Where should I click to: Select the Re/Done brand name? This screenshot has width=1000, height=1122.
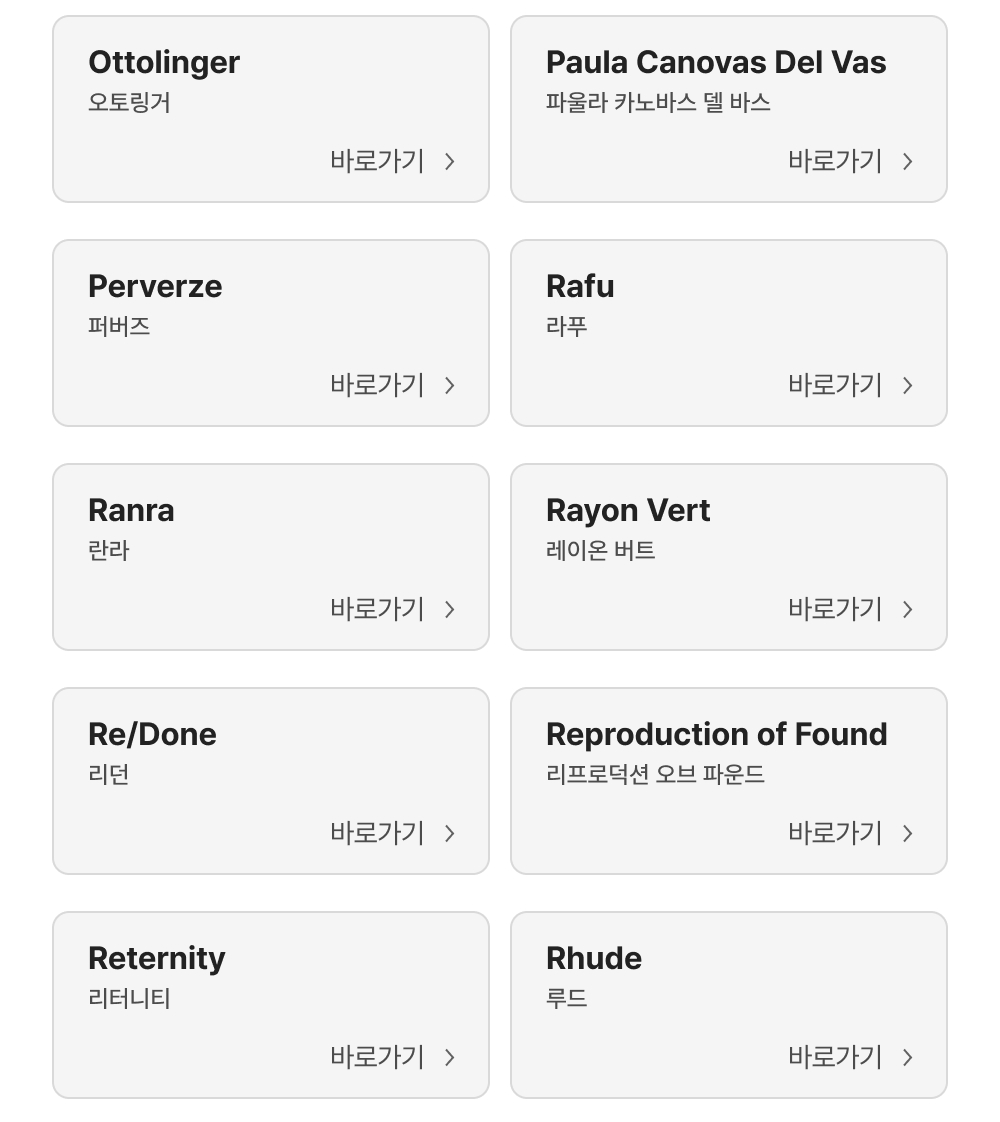pos(152,734)
